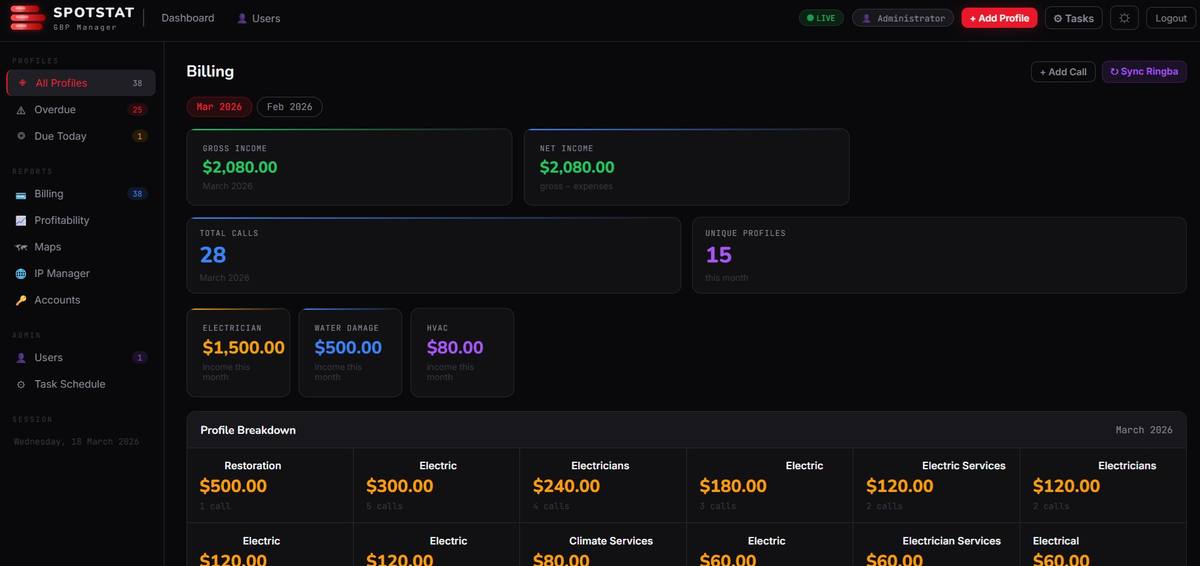The image size is (1200, 566).
Task: Open the Restoration $500.00 profile card
Action: (269, 485)
